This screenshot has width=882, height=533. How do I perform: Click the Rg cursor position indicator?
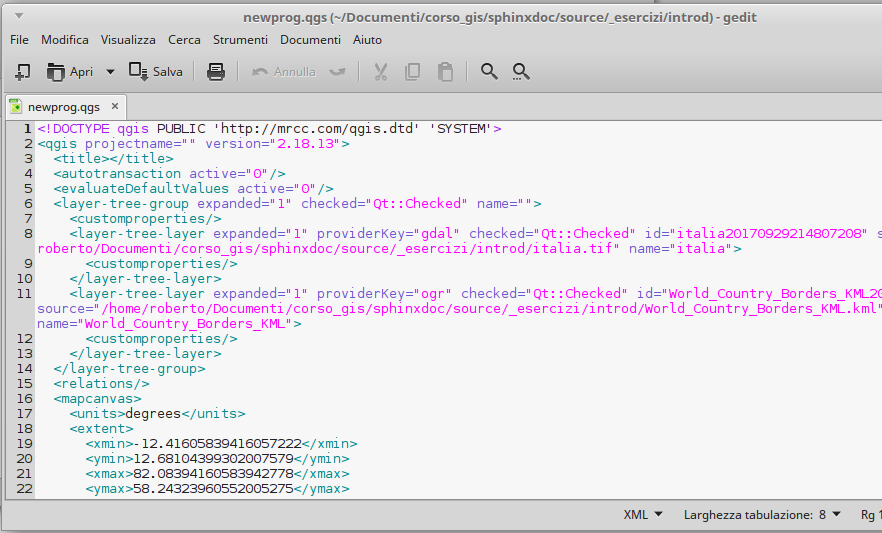pyautogui.click(x=870, y=514)
